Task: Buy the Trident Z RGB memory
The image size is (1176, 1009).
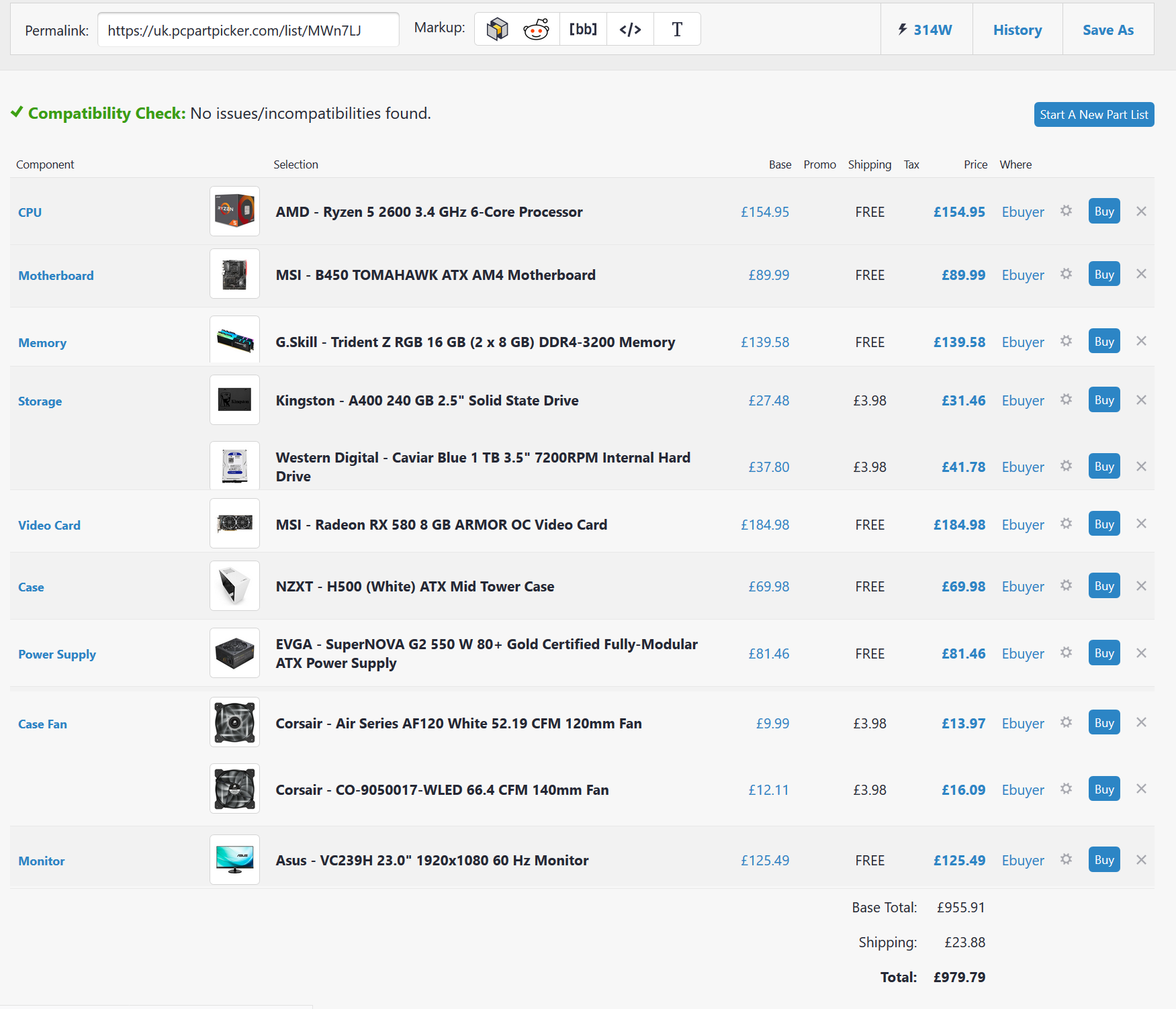Action: [x=1104, y=341]
